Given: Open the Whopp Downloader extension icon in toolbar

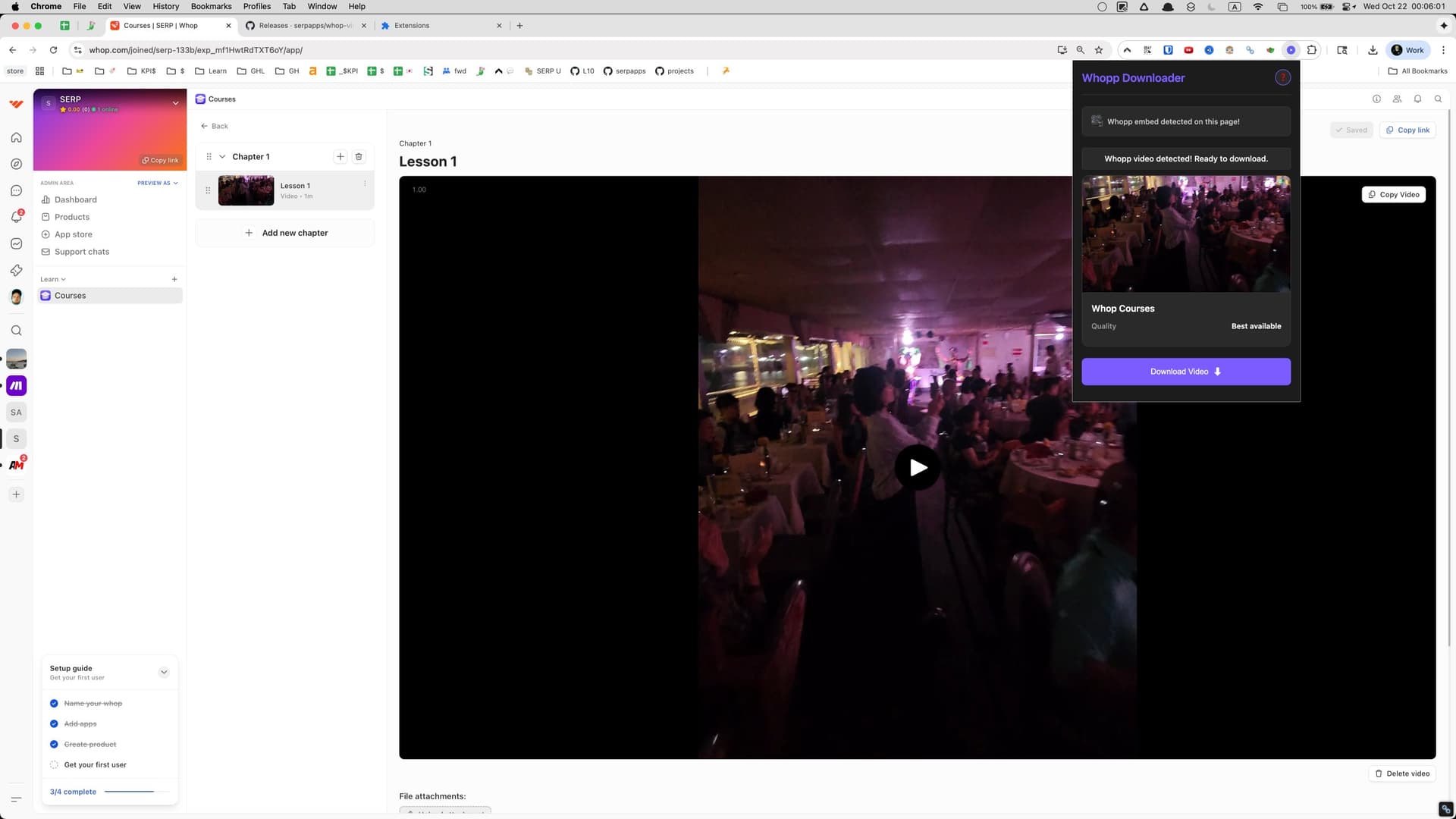Looking at the screenshot, I should (x=1291, y=50).
